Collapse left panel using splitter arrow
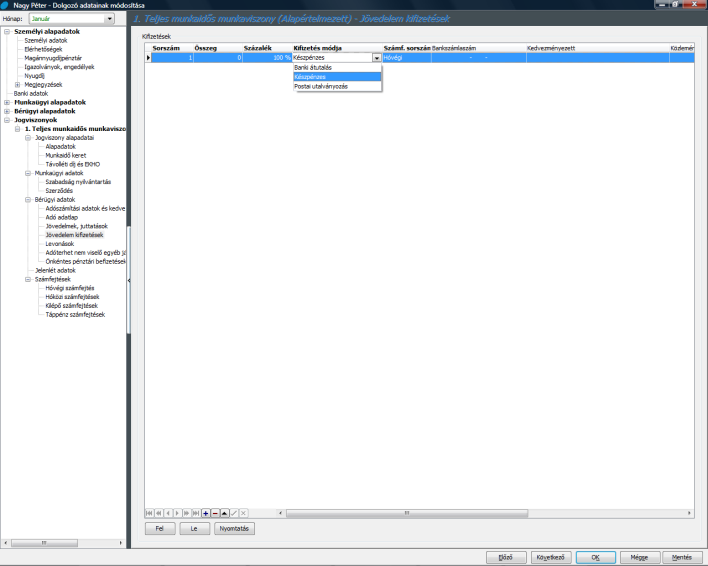This screenshot has width=708, height=566. 129,280
